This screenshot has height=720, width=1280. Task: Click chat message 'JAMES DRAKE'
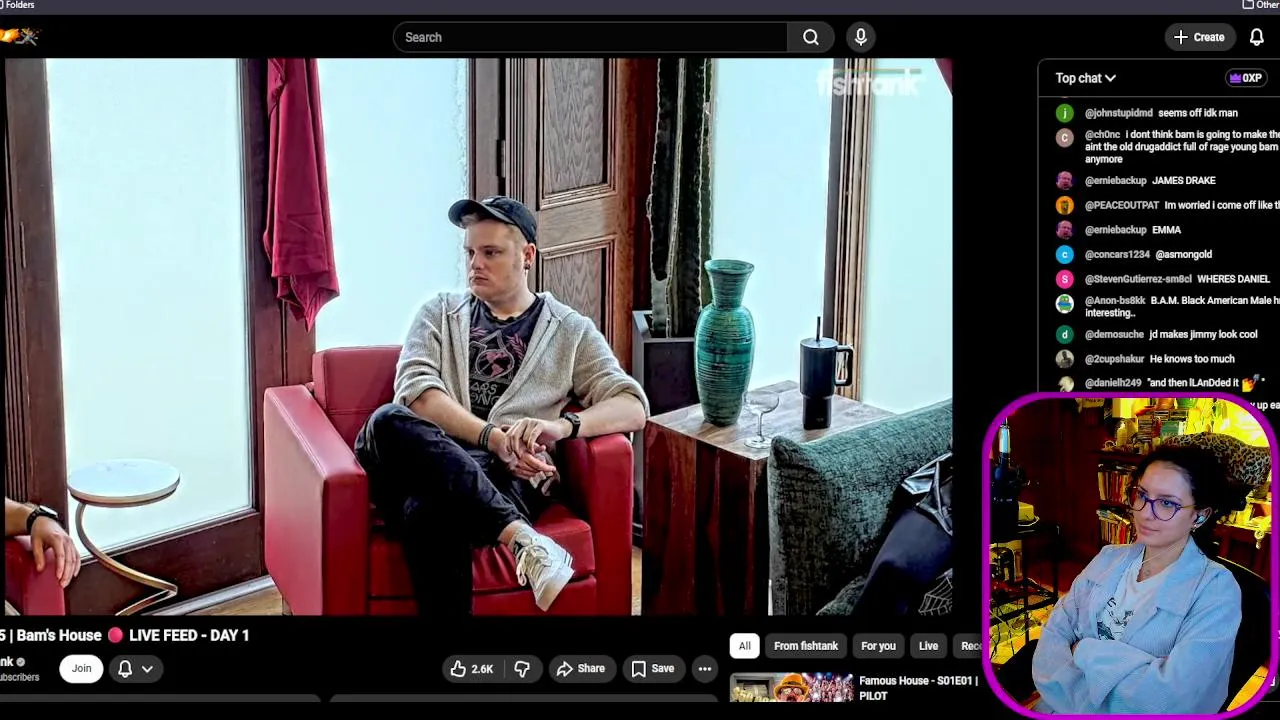point(1183,180)
